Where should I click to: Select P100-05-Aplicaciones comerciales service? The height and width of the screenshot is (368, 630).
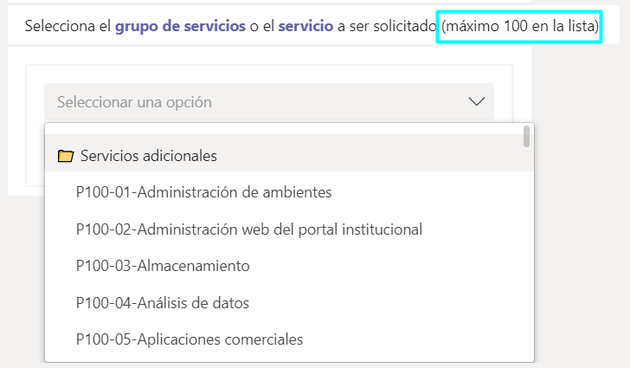click(289, 339)
